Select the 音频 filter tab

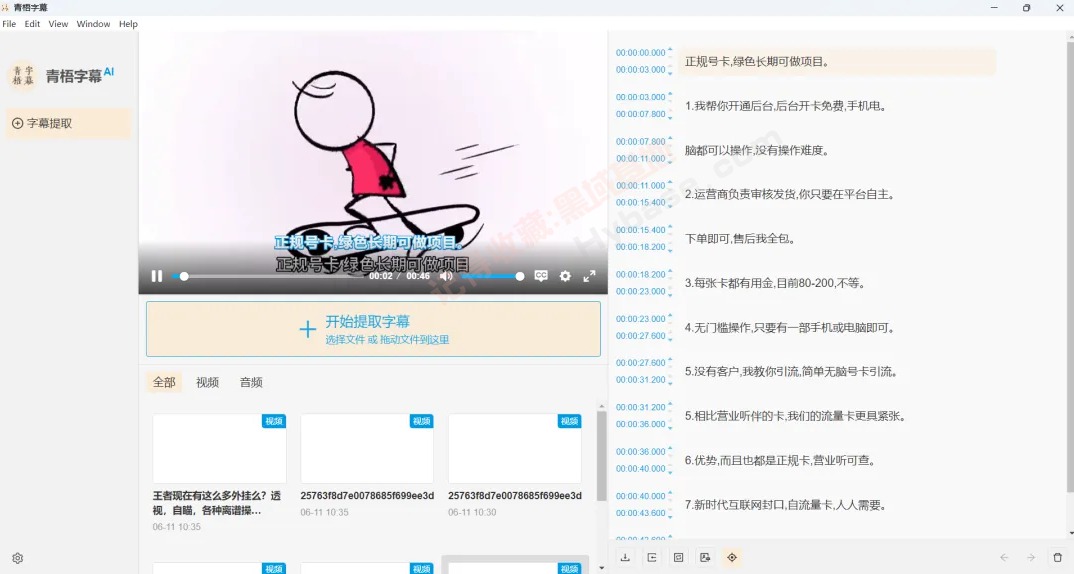coord(251,382)
